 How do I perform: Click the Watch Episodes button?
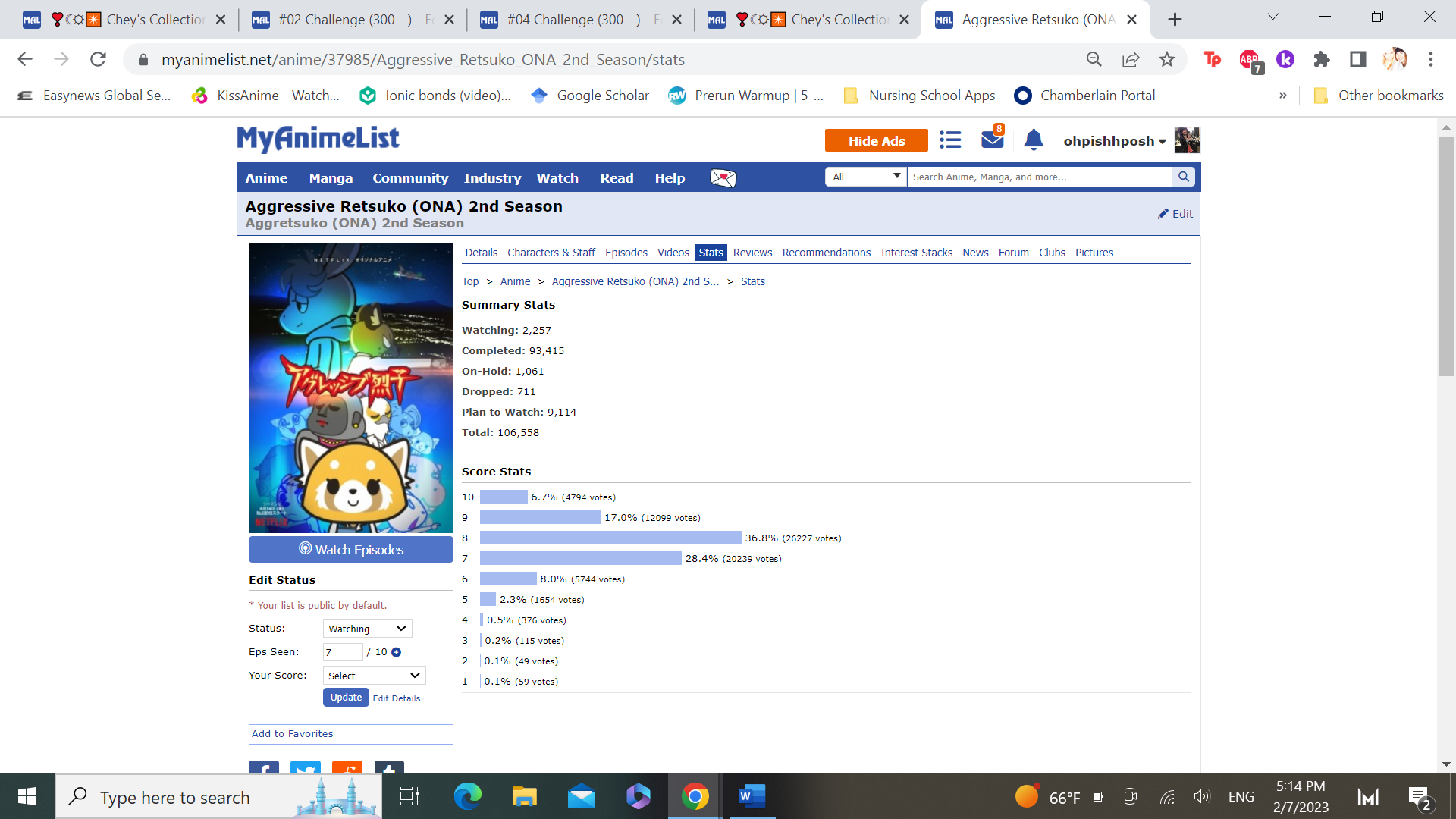point(351,550)
